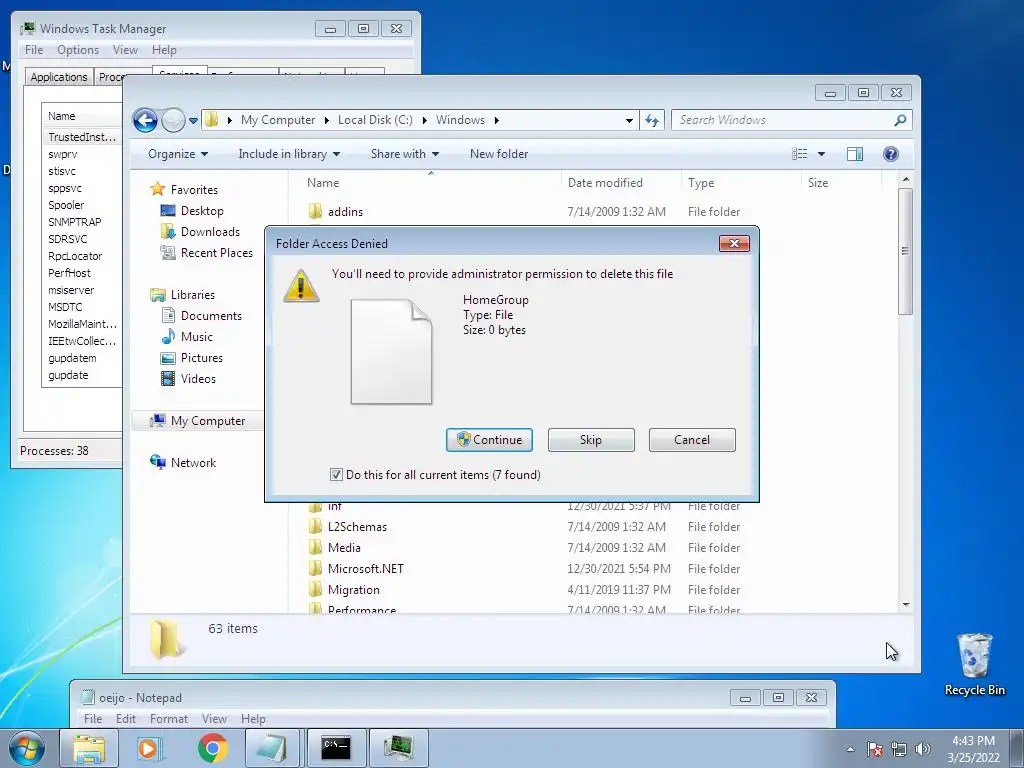
Task: Open the view options dropdown arrow
Action: [x=822, y=154]
